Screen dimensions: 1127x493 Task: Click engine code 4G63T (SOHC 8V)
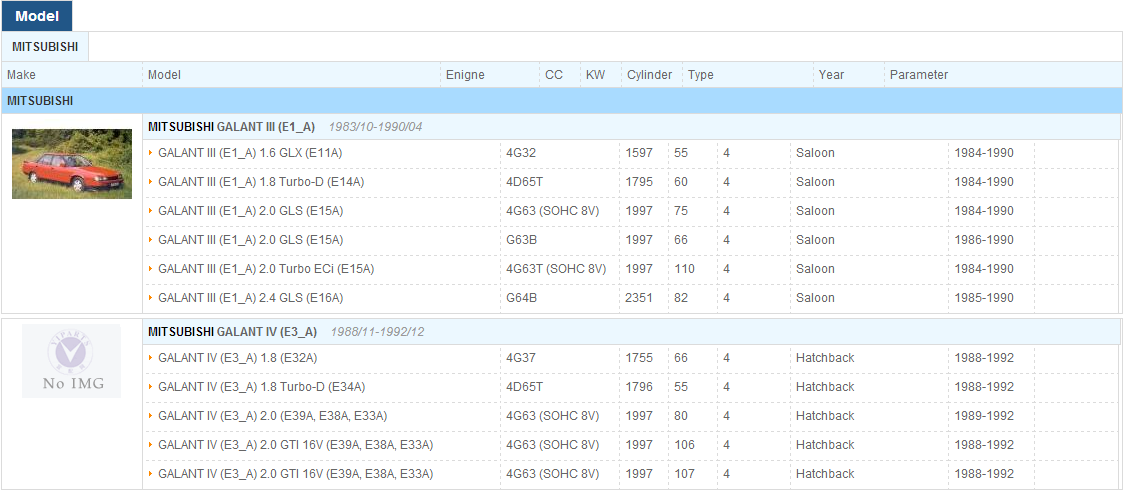(x=556, y=269)
